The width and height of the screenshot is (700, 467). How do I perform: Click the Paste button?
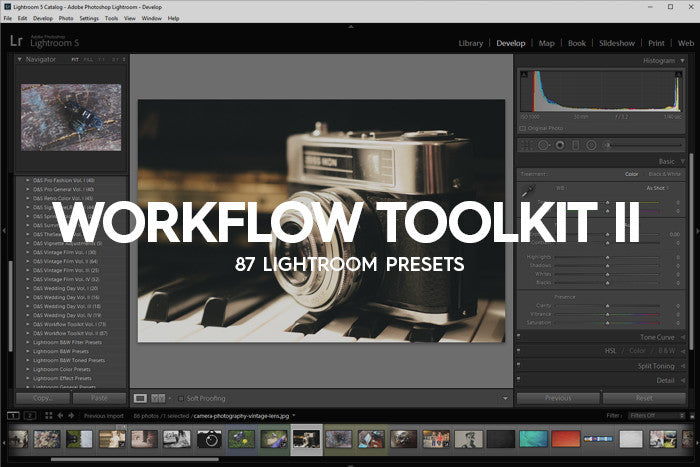(x=99, y=398)
